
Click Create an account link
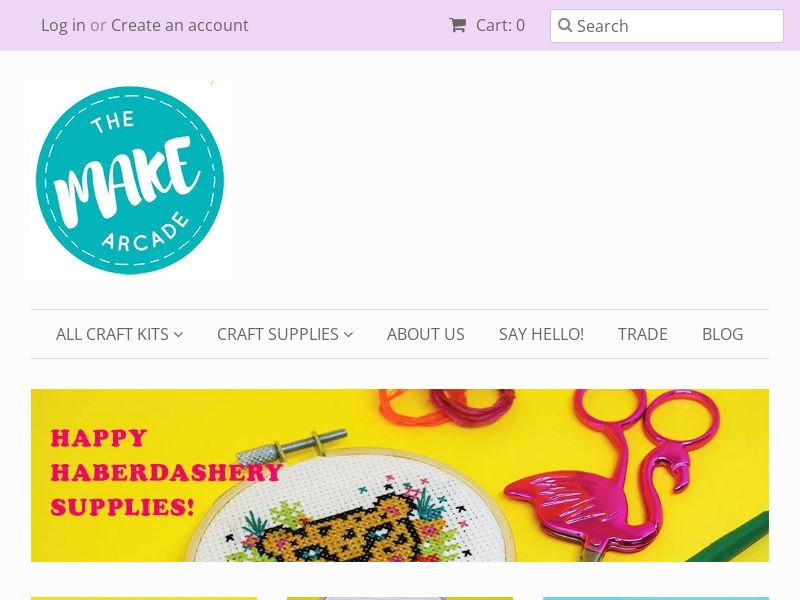coord(180,25)
